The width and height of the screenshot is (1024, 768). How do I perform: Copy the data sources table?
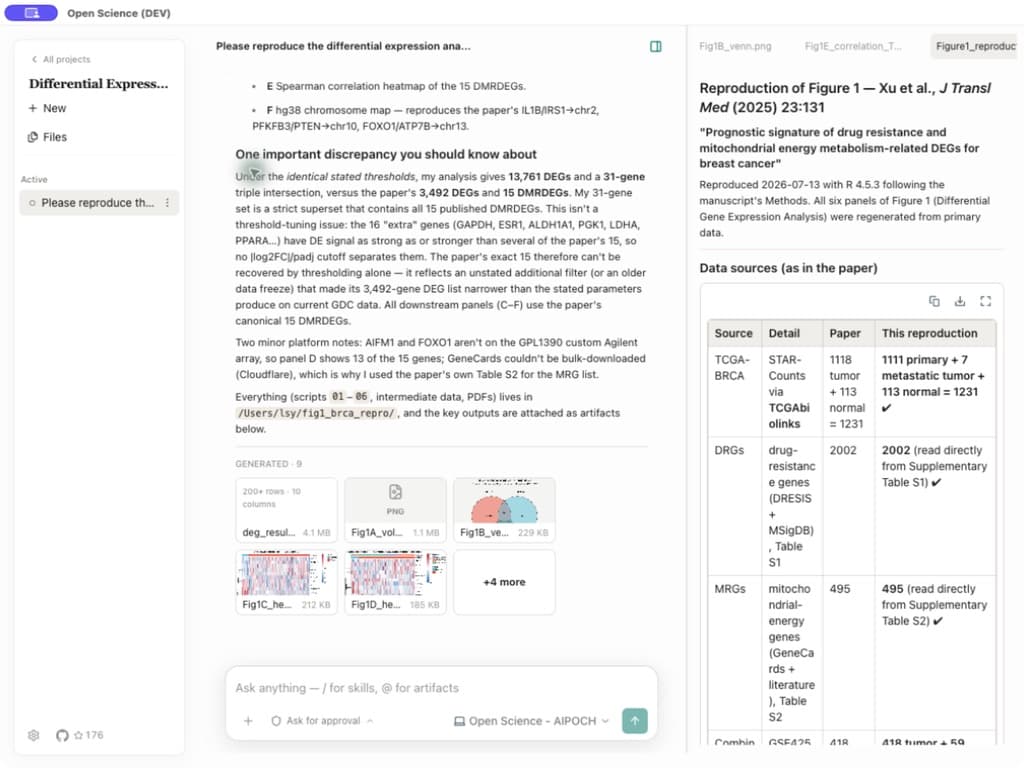[x=934, y=301]
